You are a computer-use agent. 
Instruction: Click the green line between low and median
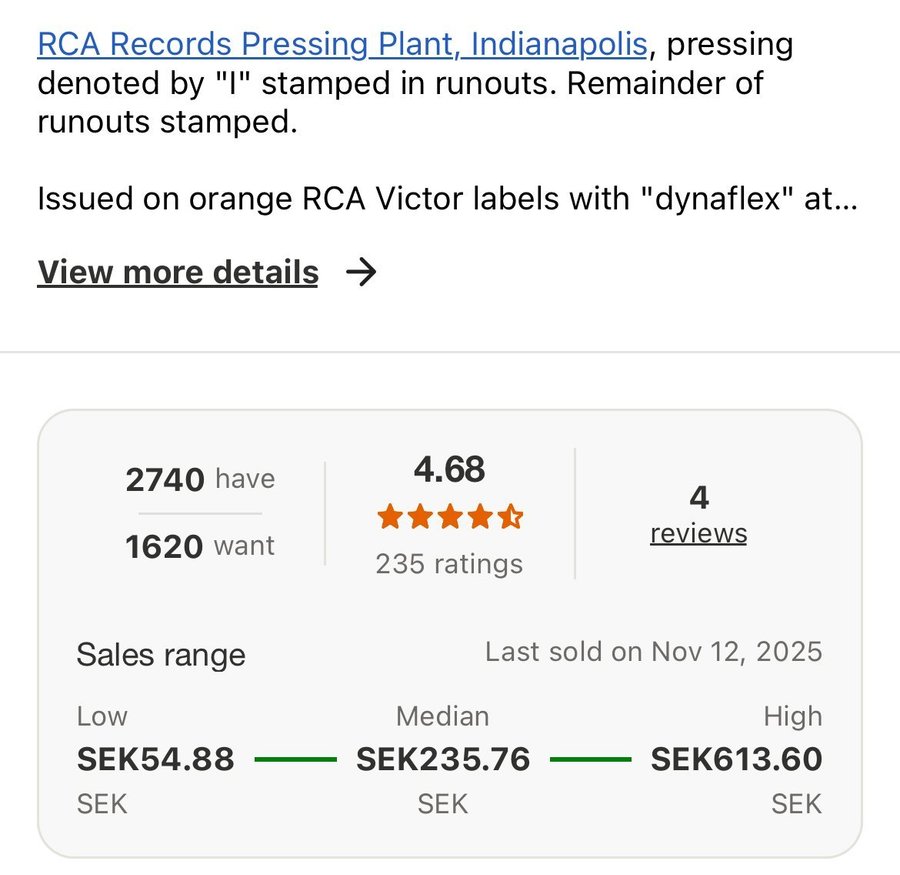[x=295, y=760]
